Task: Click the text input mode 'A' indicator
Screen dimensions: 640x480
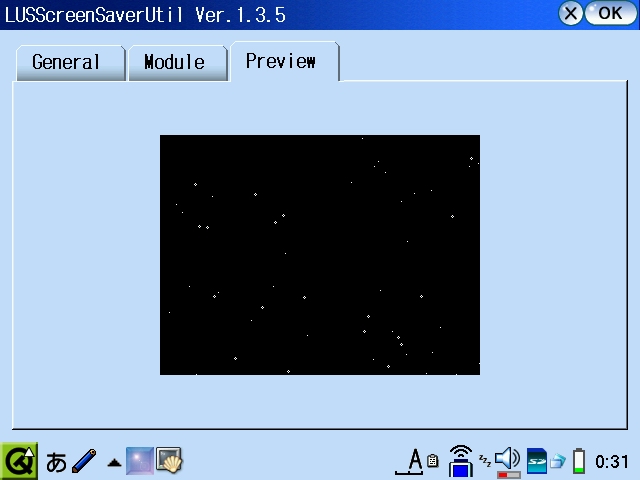Action: (414, 461)
